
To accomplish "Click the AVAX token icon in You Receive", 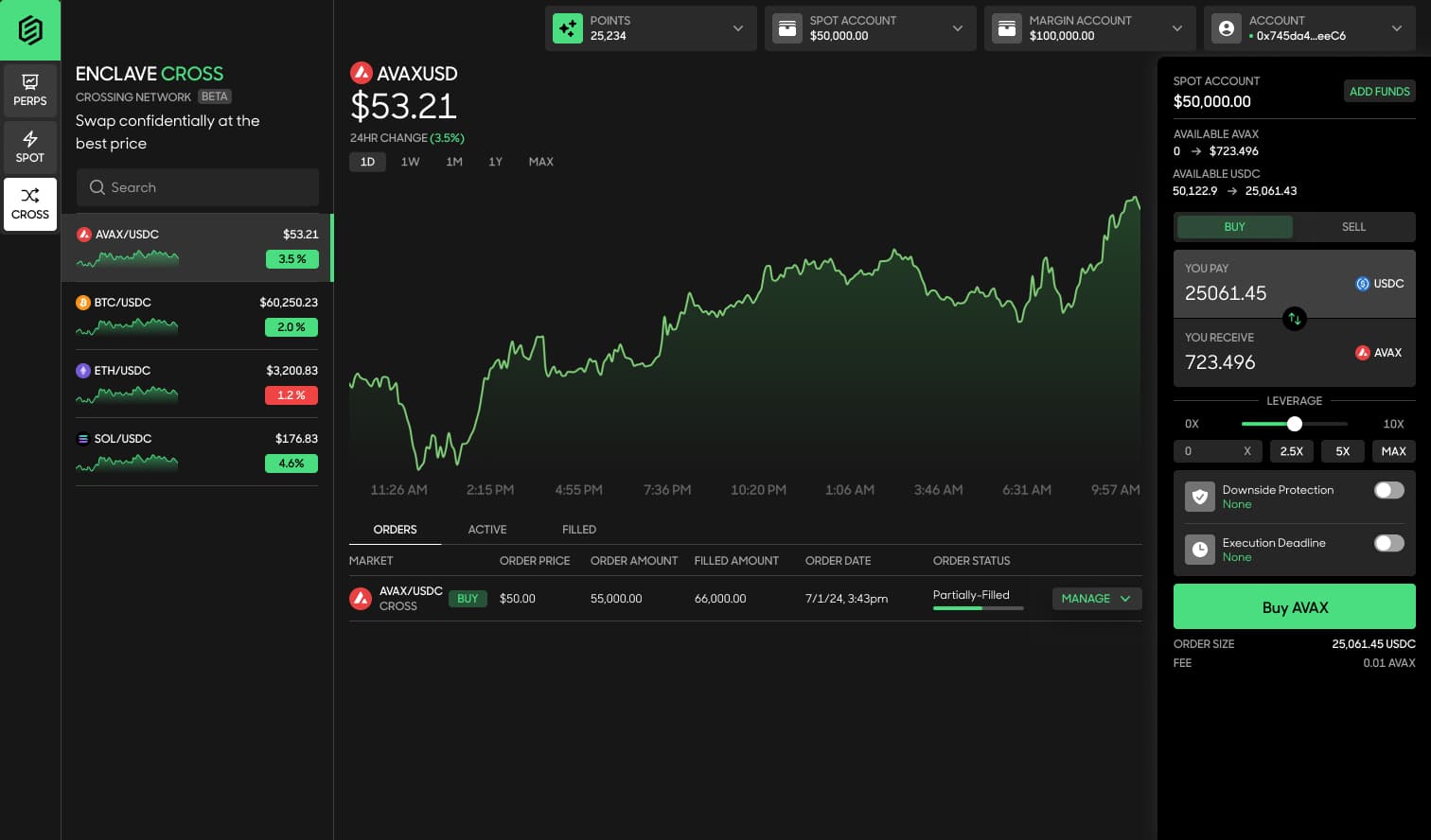I will [1363, 353].
